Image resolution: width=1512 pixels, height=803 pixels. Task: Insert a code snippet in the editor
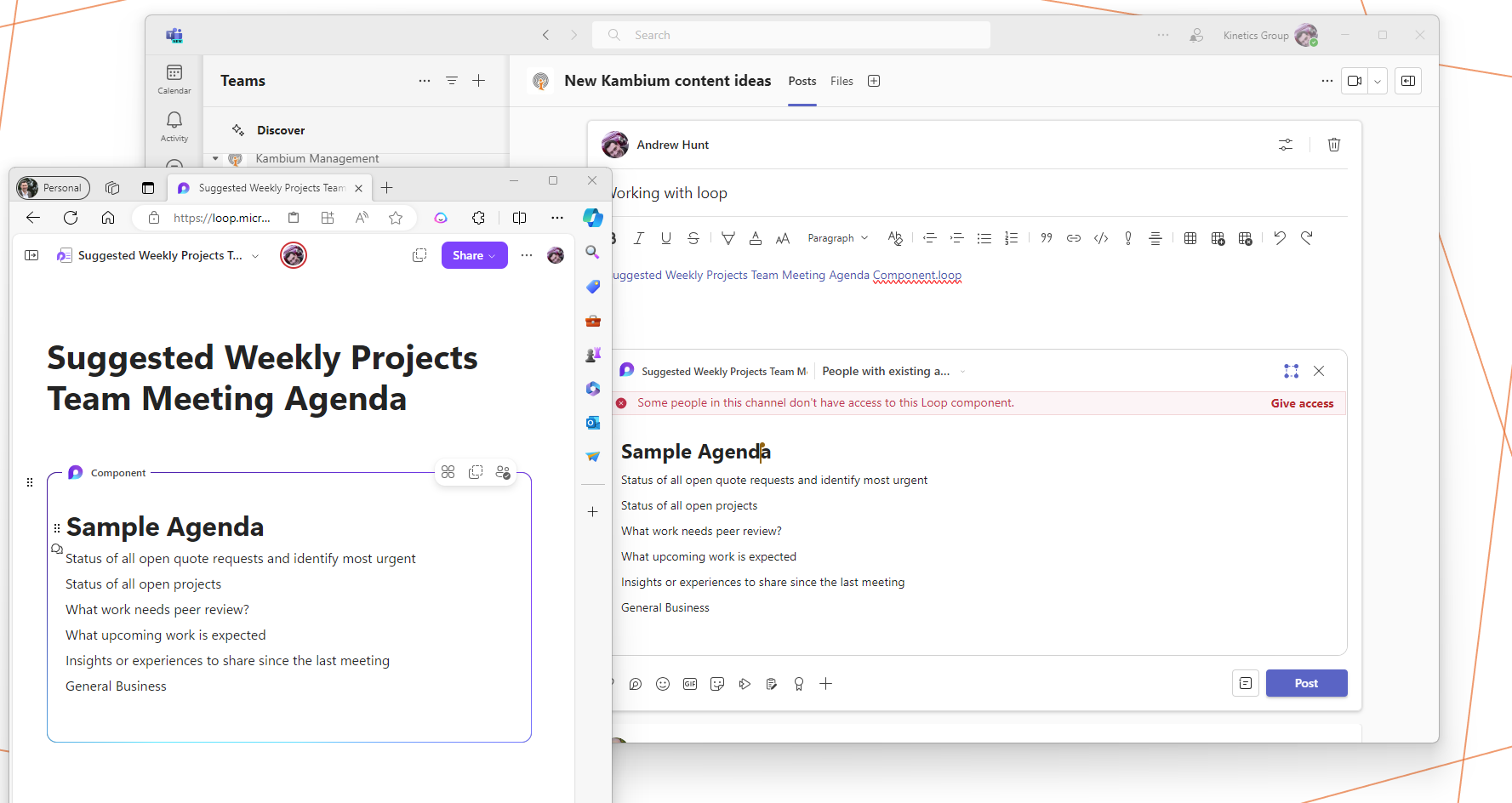click(x=1101, y=238)
